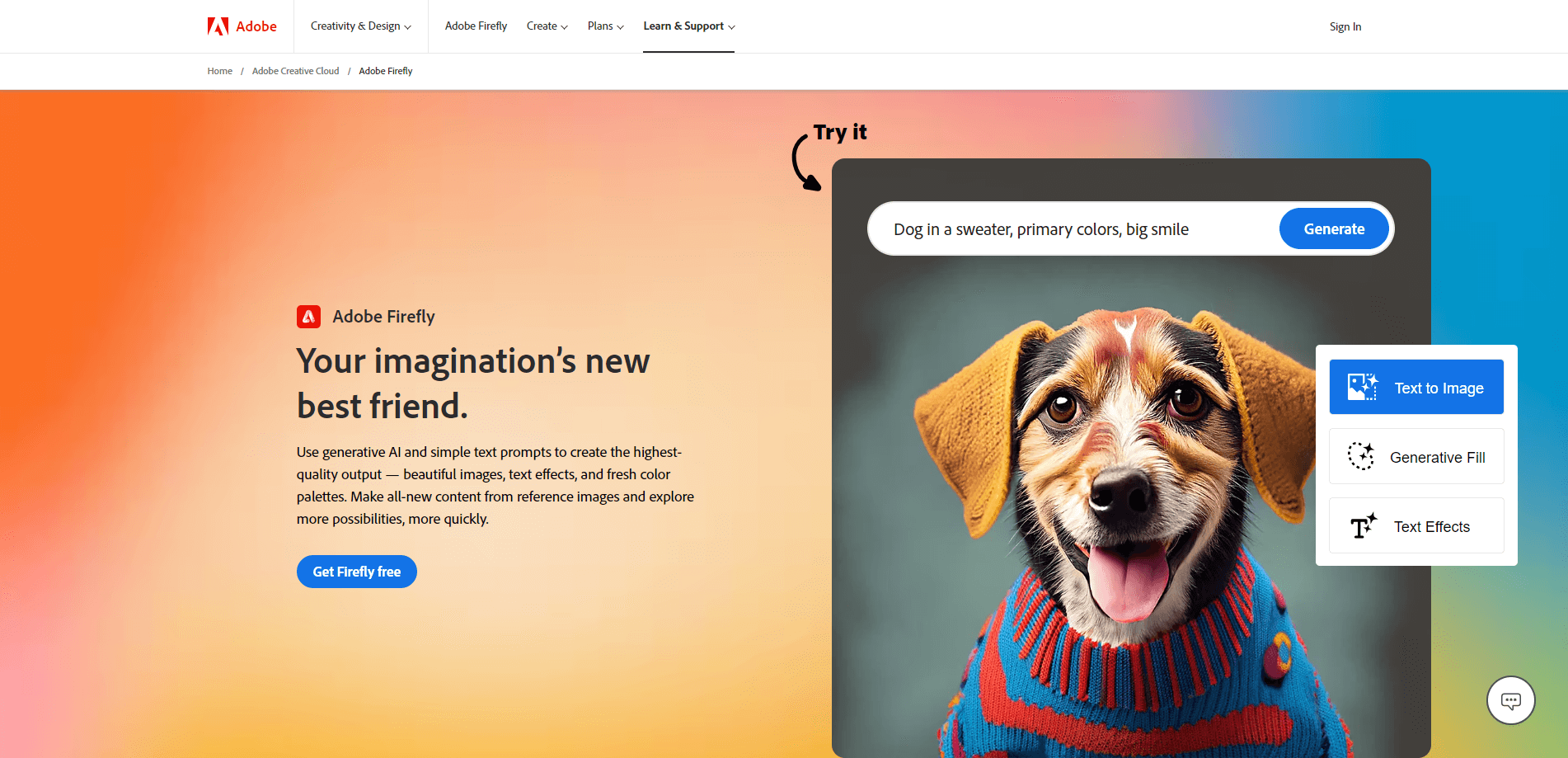The image size is (1568, 758).
Task: Open the Learn & Support dropdown
Action: 689,26
